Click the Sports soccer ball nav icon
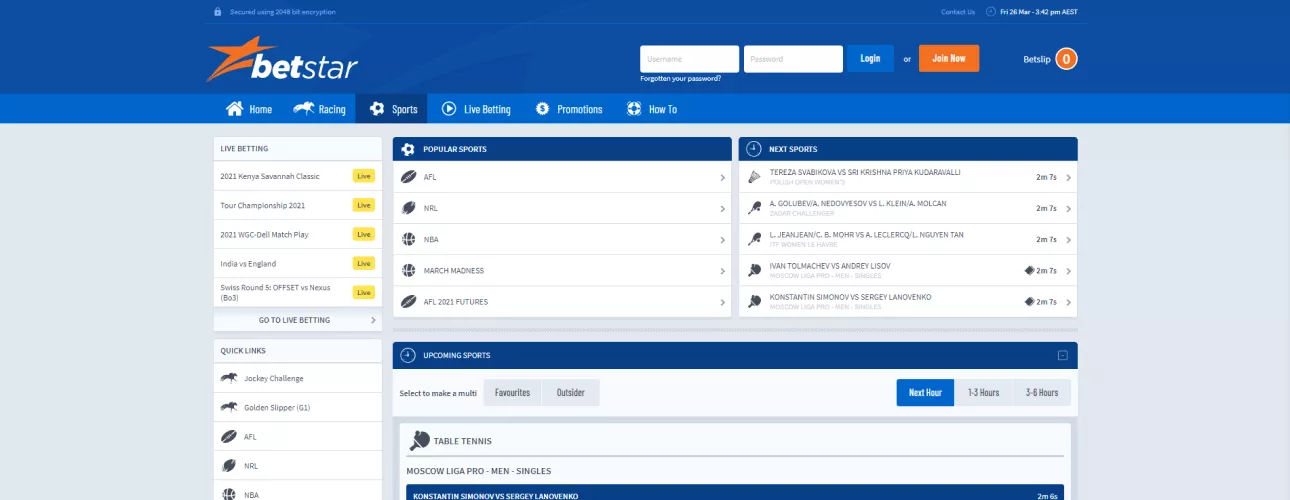This screenshot has height=500, width=1290. pos(377,109)
